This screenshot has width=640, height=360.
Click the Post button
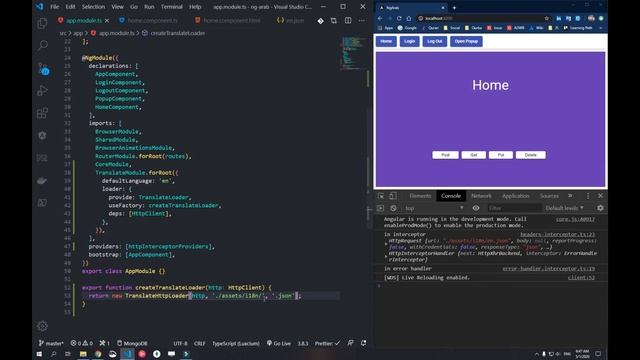445,155
